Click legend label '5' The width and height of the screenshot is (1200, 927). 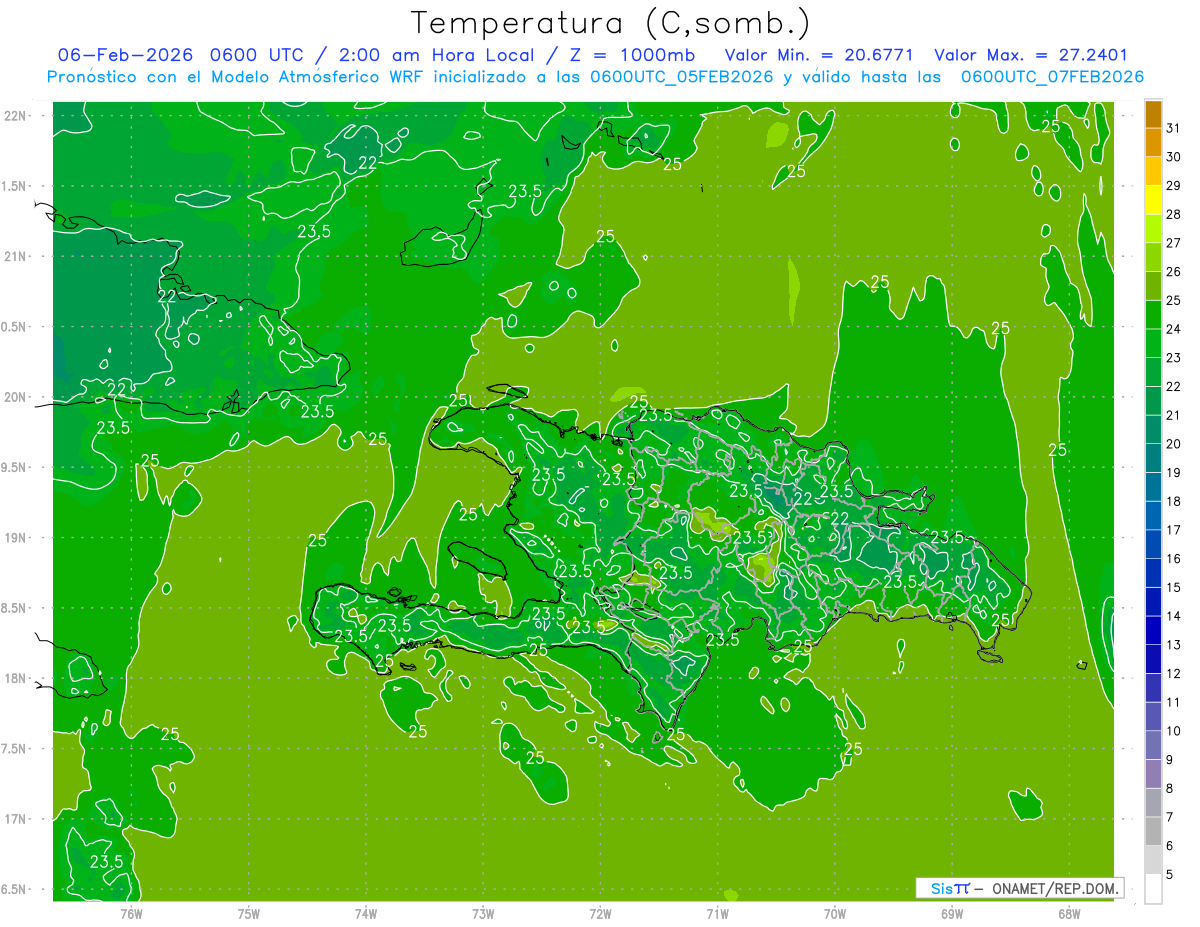click(x=1170, y=874)
